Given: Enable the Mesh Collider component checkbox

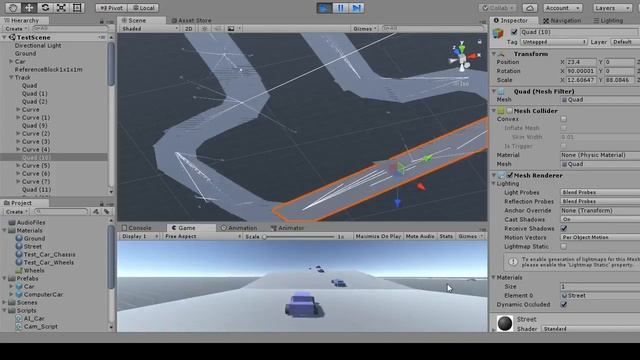Looking at the screenshot, I should [x=510, y=111].
